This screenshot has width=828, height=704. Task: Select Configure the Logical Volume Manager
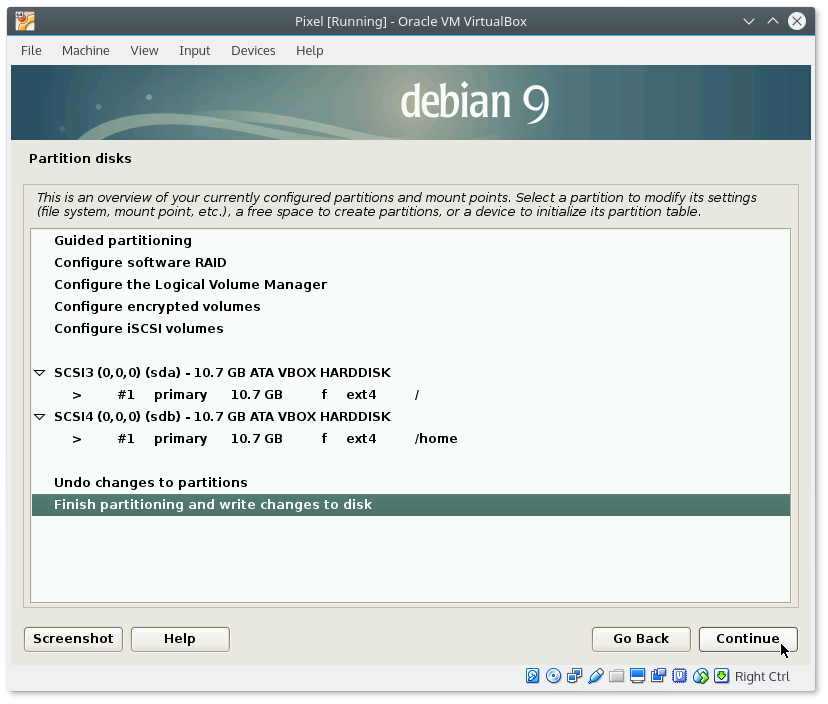pyautogui.click(x=411, y=285)
